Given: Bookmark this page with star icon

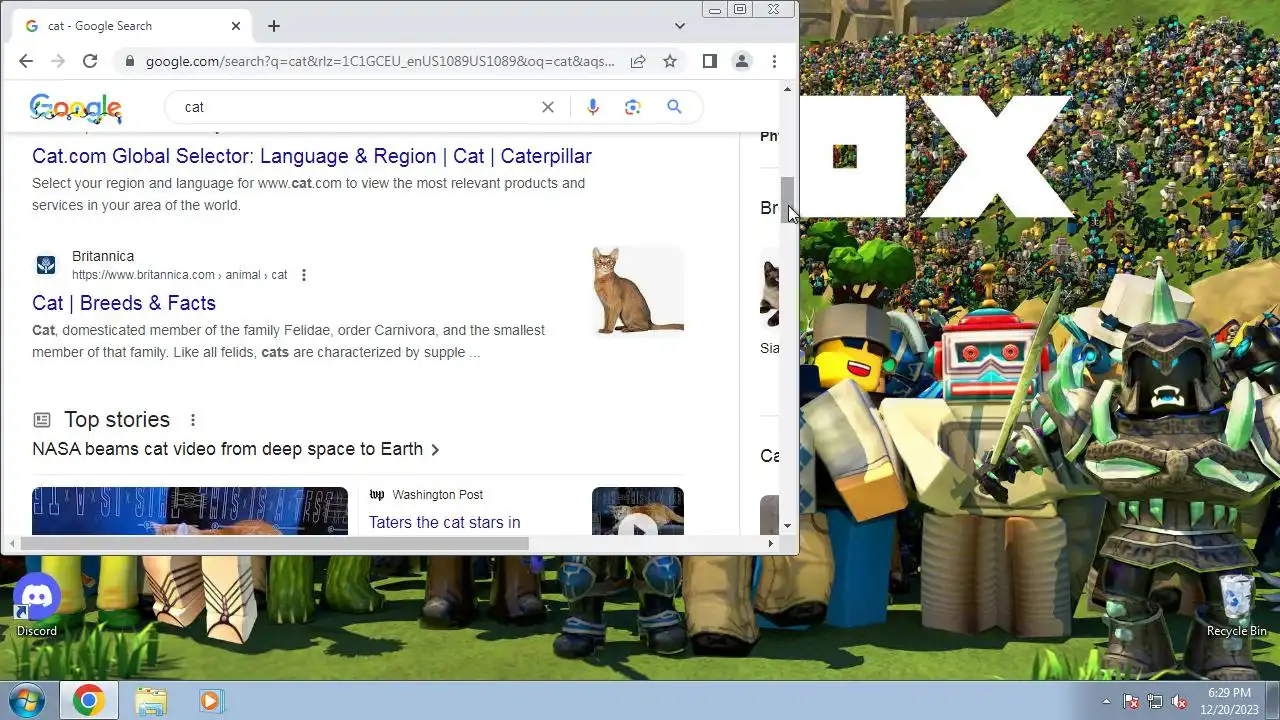Looking at the screenshot, I should [x=670, y=61].
